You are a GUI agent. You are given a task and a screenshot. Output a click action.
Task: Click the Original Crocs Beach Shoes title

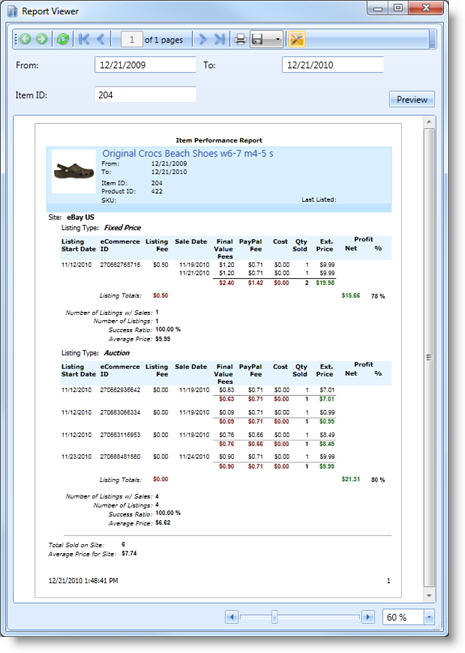(x=188, y=153)
